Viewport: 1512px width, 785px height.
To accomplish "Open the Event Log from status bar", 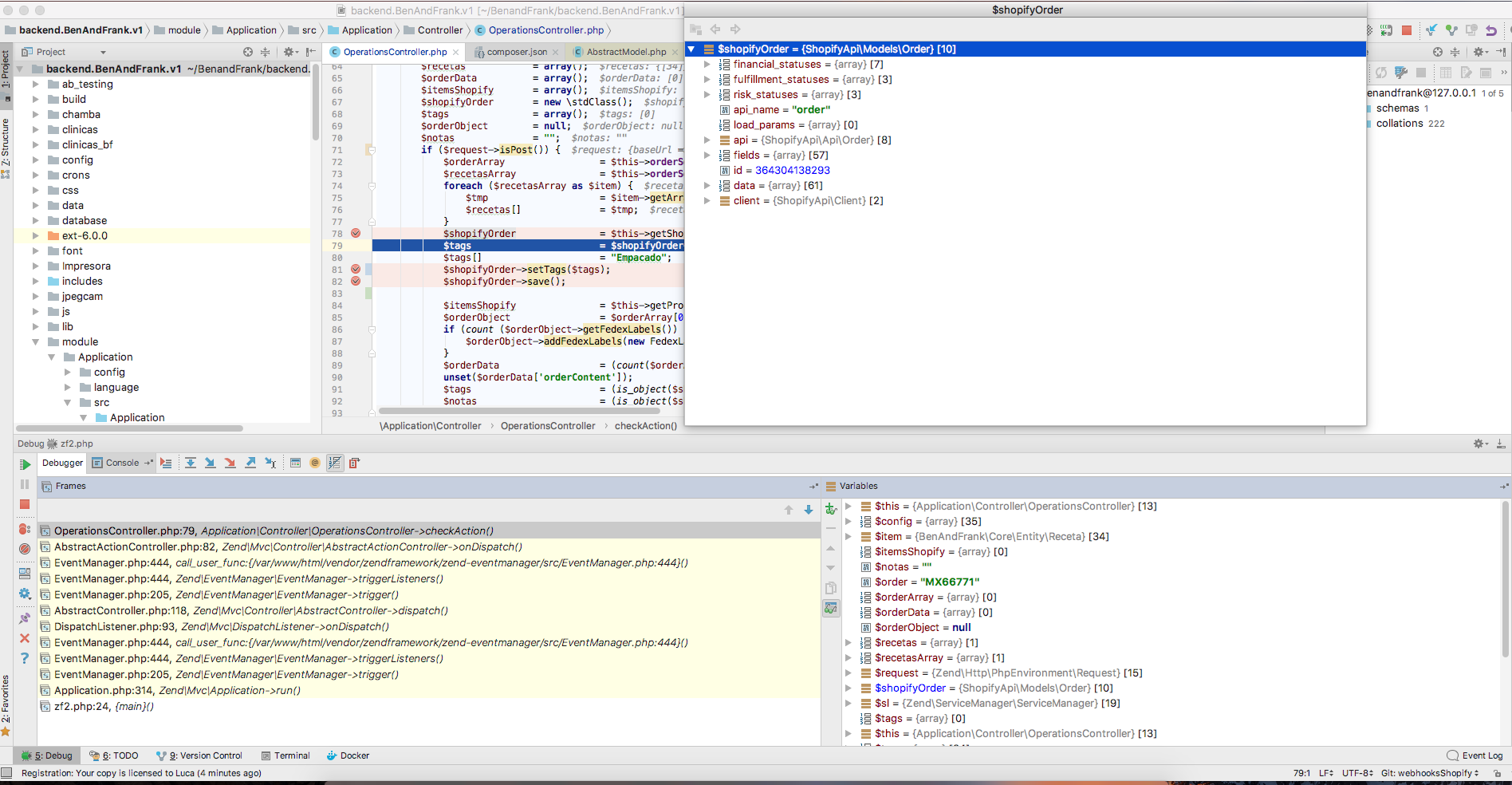I will pos(1475,755).
